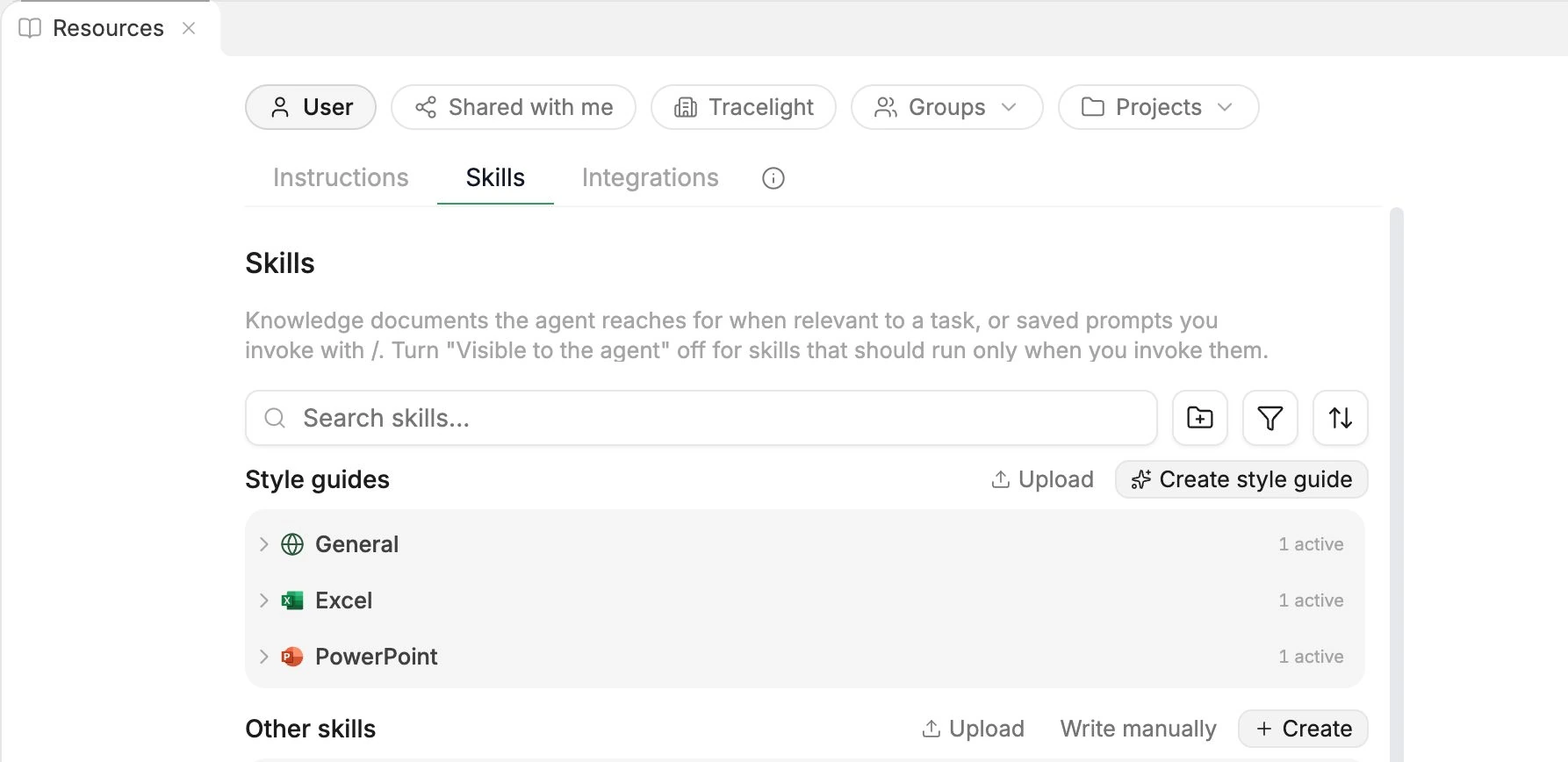Image resolution: width=1568 pixels, height=762 pixels.
Task: Expand the Excel style guide group
Action: (x=263, y=600)
